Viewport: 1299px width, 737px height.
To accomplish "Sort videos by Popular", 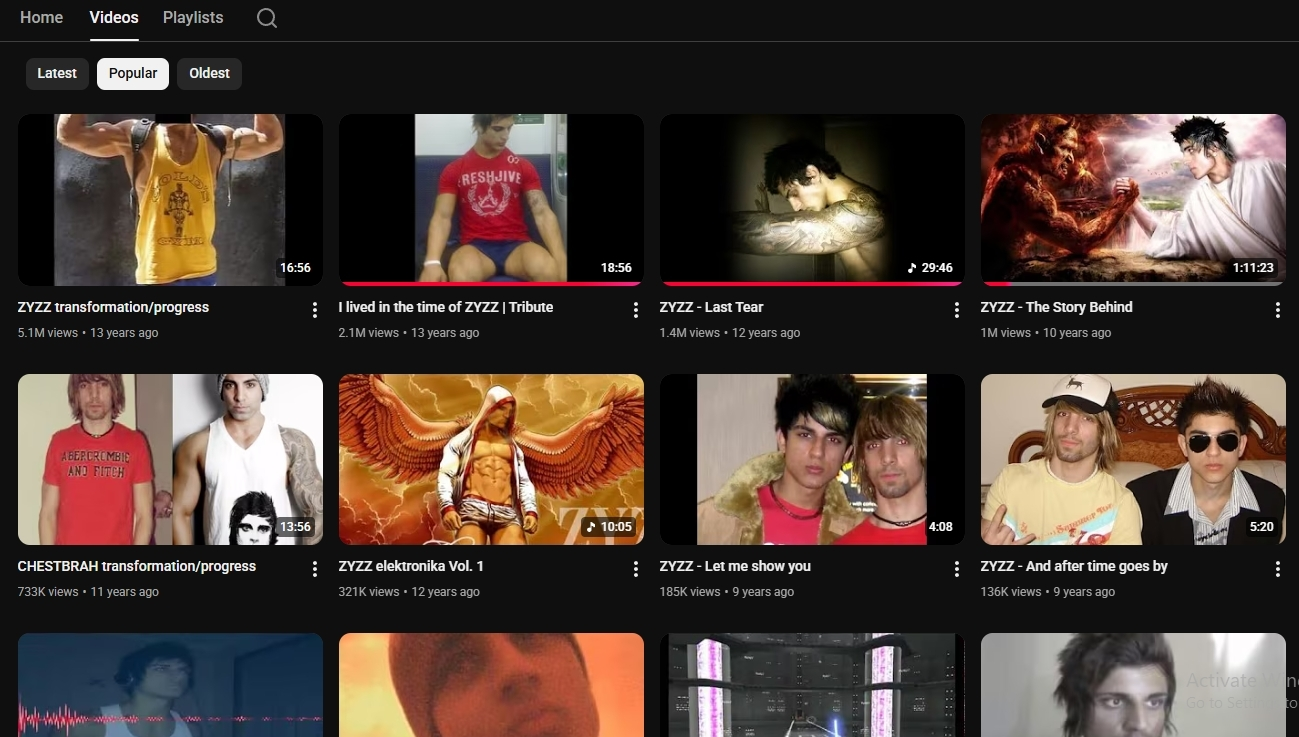I will click(133, 73).
